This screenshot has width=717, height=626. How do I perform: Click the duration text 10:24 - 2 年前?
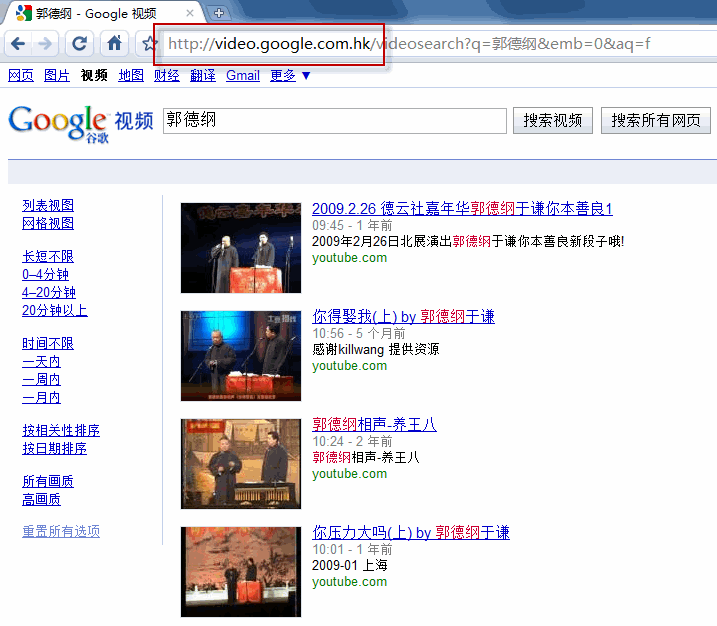click(352, 441)
